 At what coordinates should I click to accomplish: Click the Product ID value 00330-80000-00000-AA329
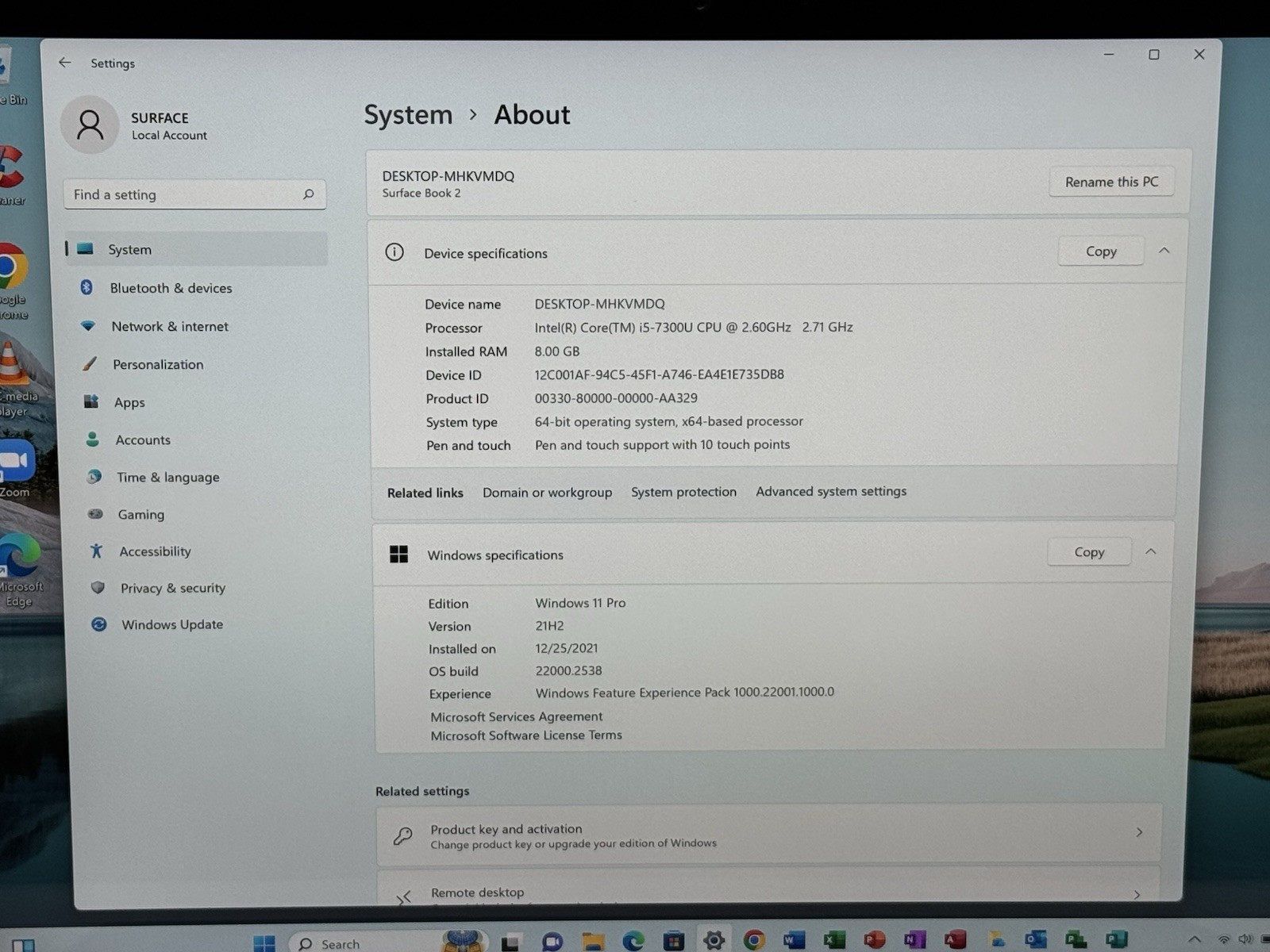point(616,398)
